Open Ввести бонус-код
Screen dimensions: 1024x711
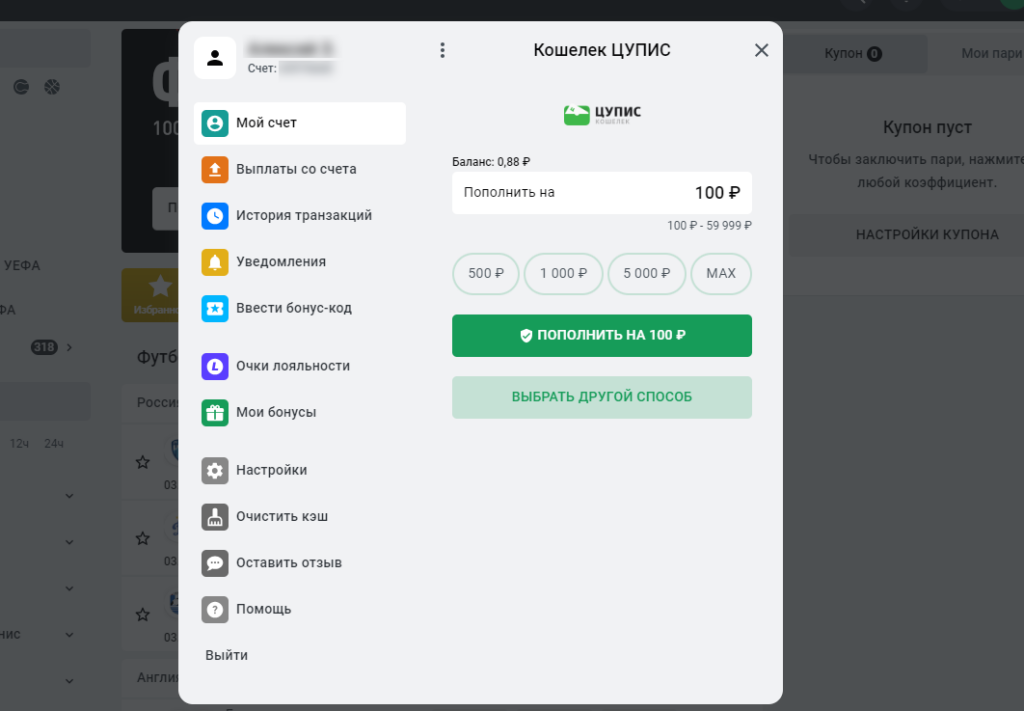(300, 309)
